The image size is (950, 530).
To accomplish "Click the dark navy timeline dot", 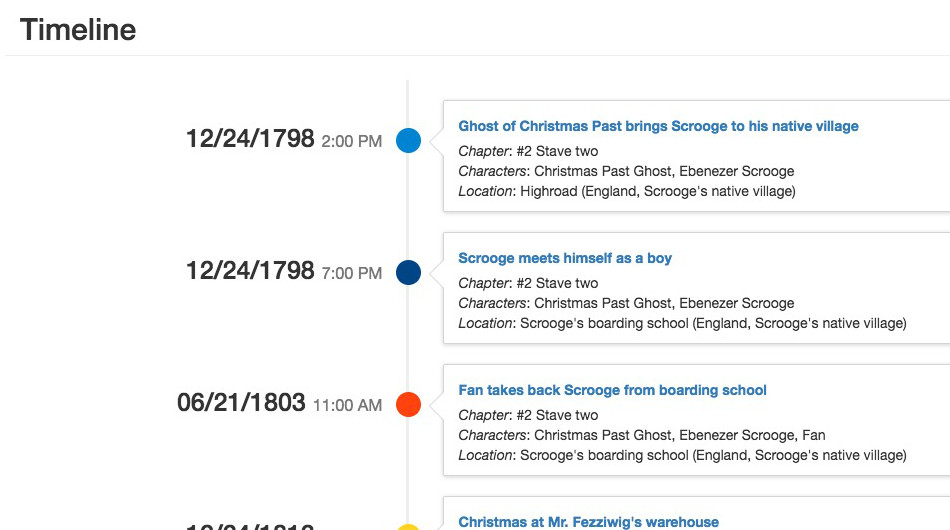I will (x=408, y=273).
